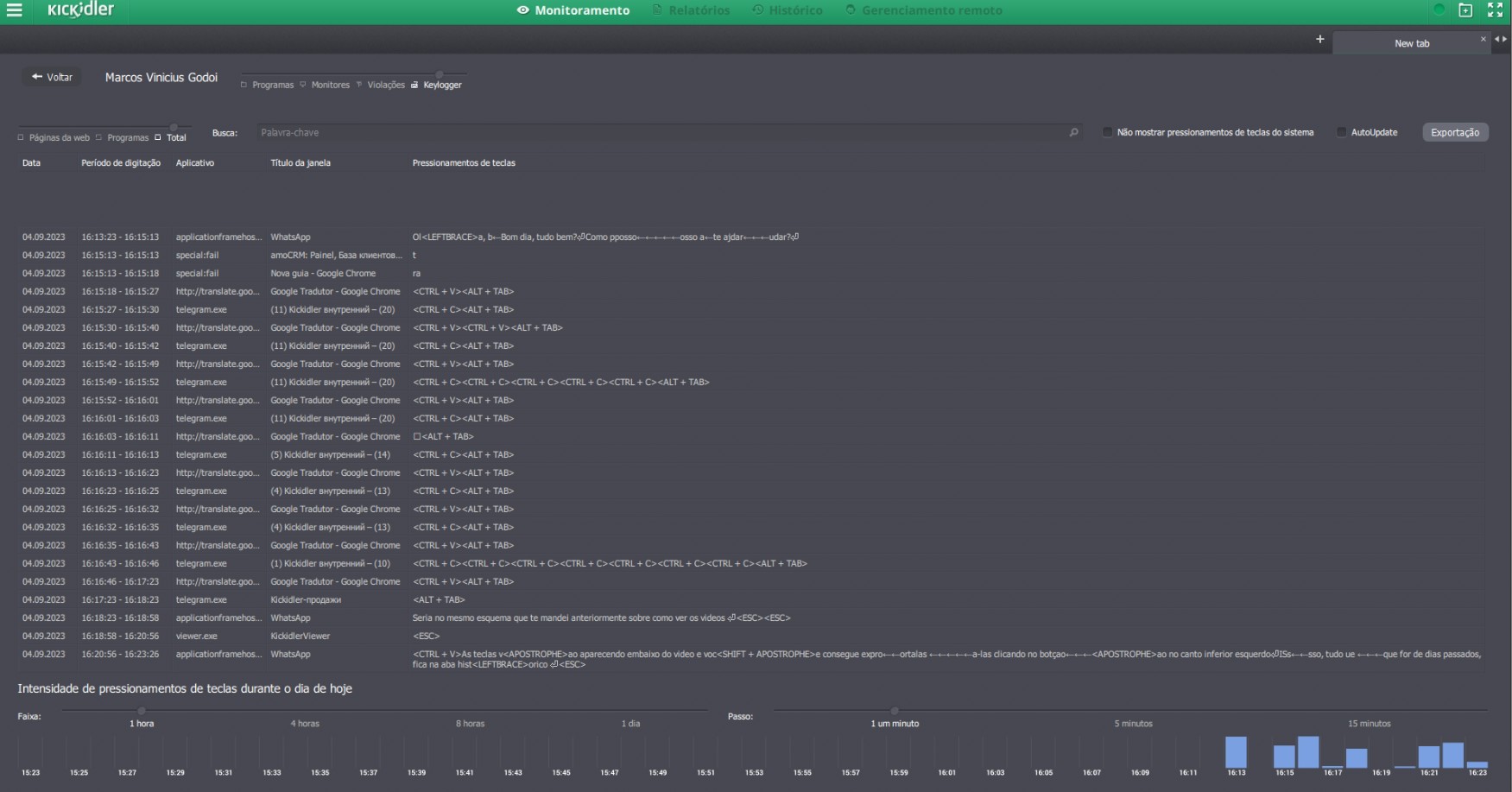Select row with period 16:15:30 - 16:15:40

pyautogui.click(x=751, y=327)
